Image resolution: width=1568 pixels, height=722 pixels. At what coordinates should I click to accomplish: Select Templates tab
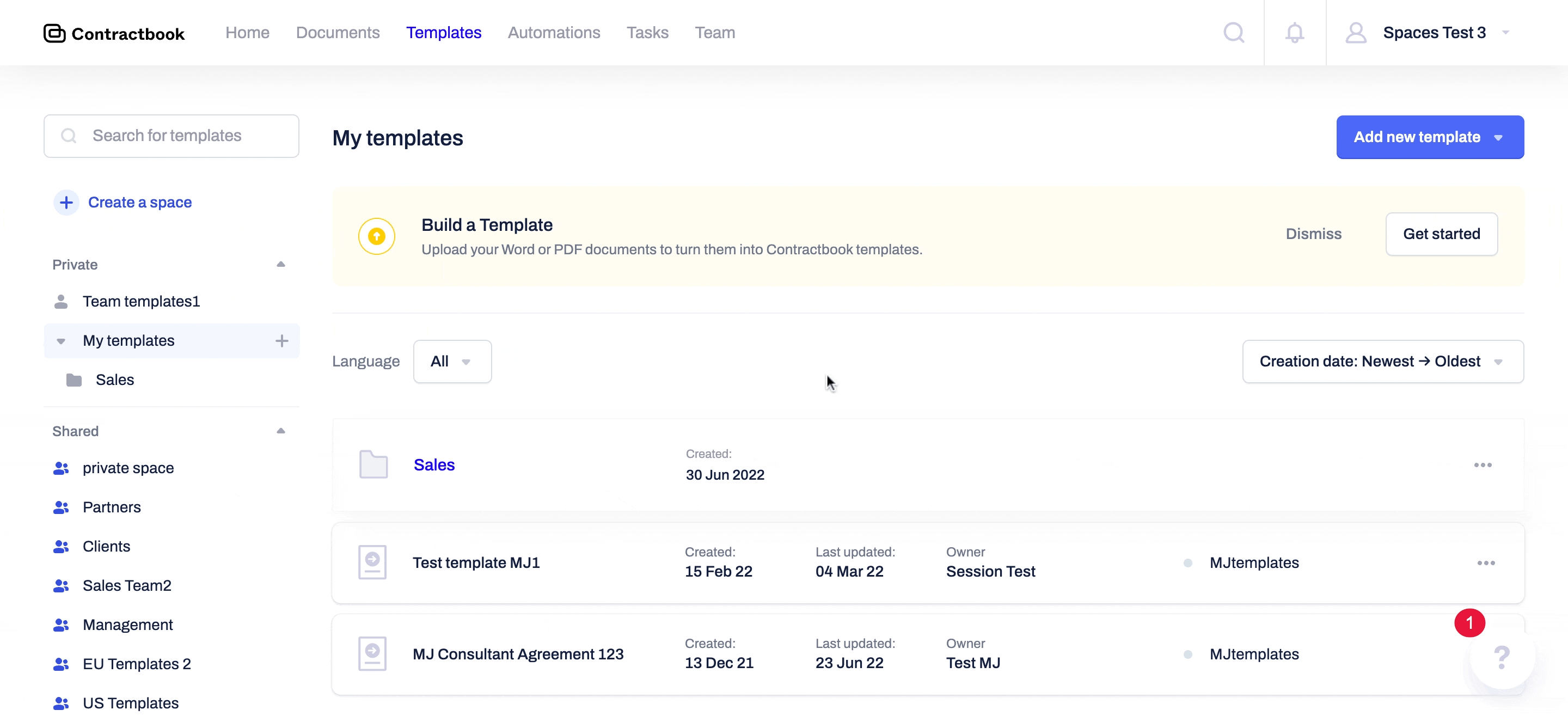point(444,33)
